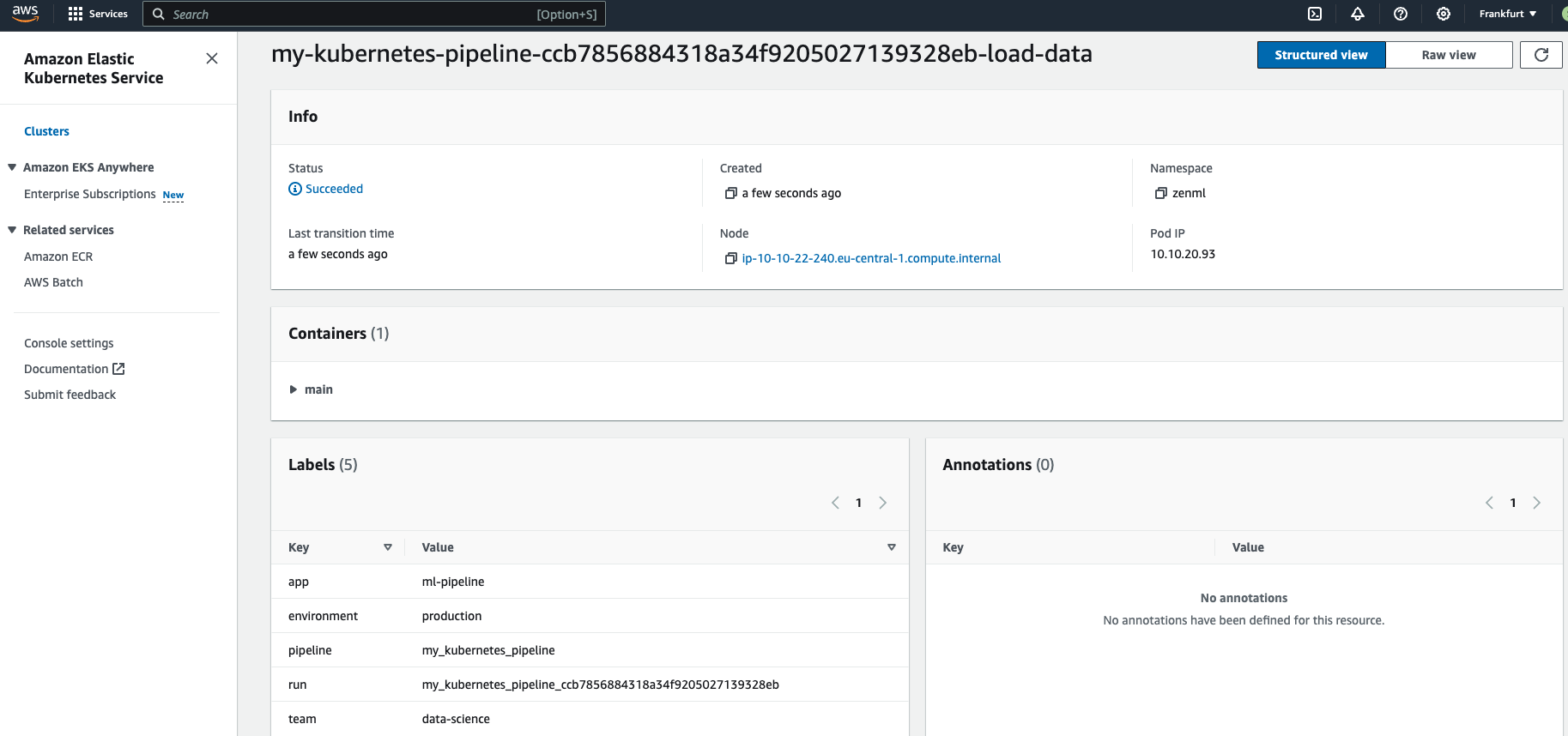Expand the main container row
The height and width of the screenshot is (736, 1568).
pyautogui.click(x=294, y=389)
